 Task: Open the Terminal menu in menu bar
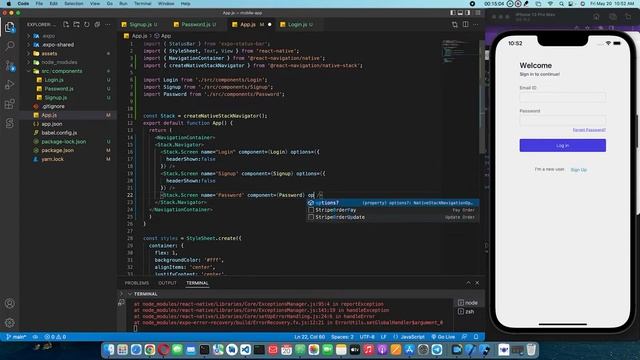(x=142, y=4)
